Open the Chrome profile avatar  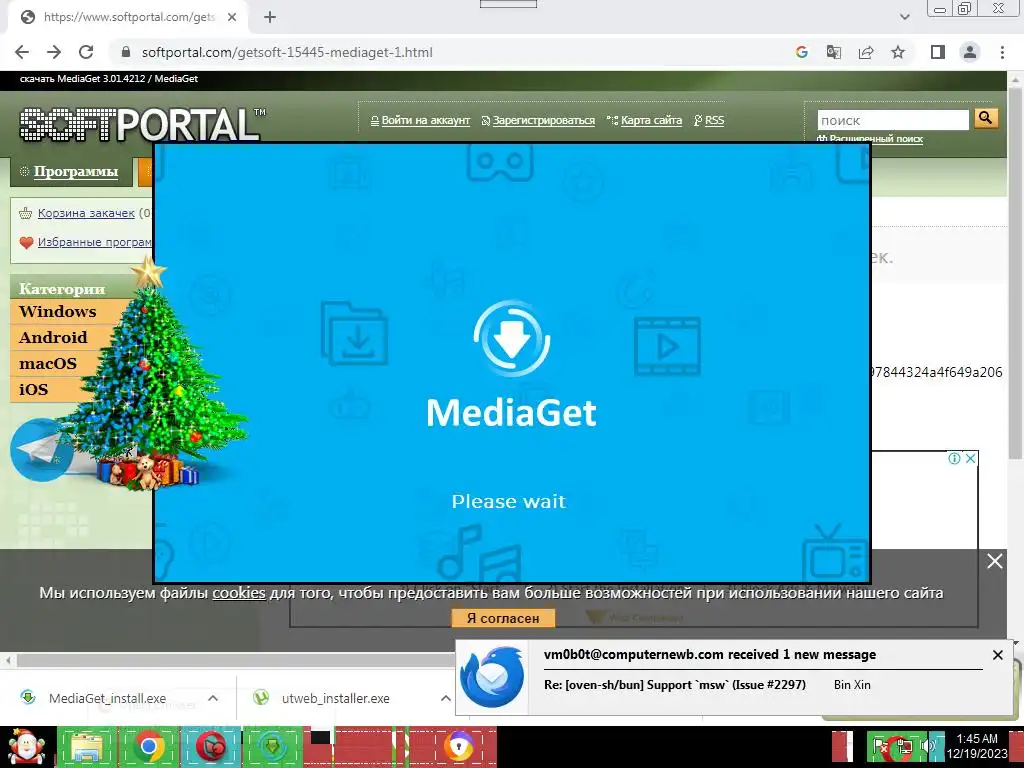970,52
